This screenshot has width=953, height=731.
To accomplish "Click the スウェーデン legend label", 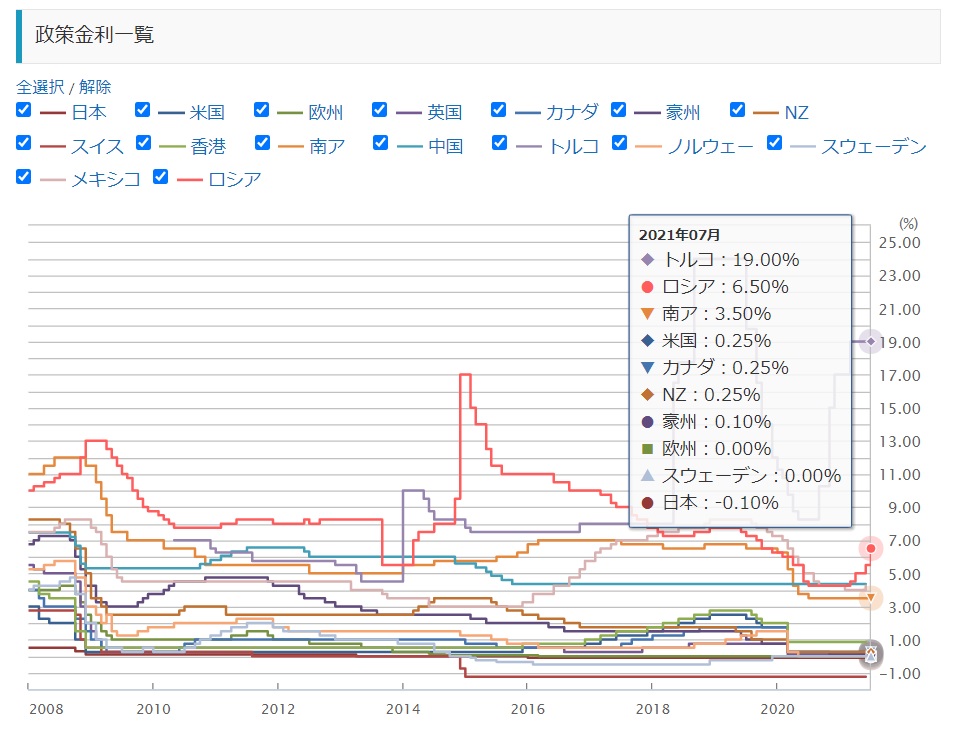I will [873, 146].
